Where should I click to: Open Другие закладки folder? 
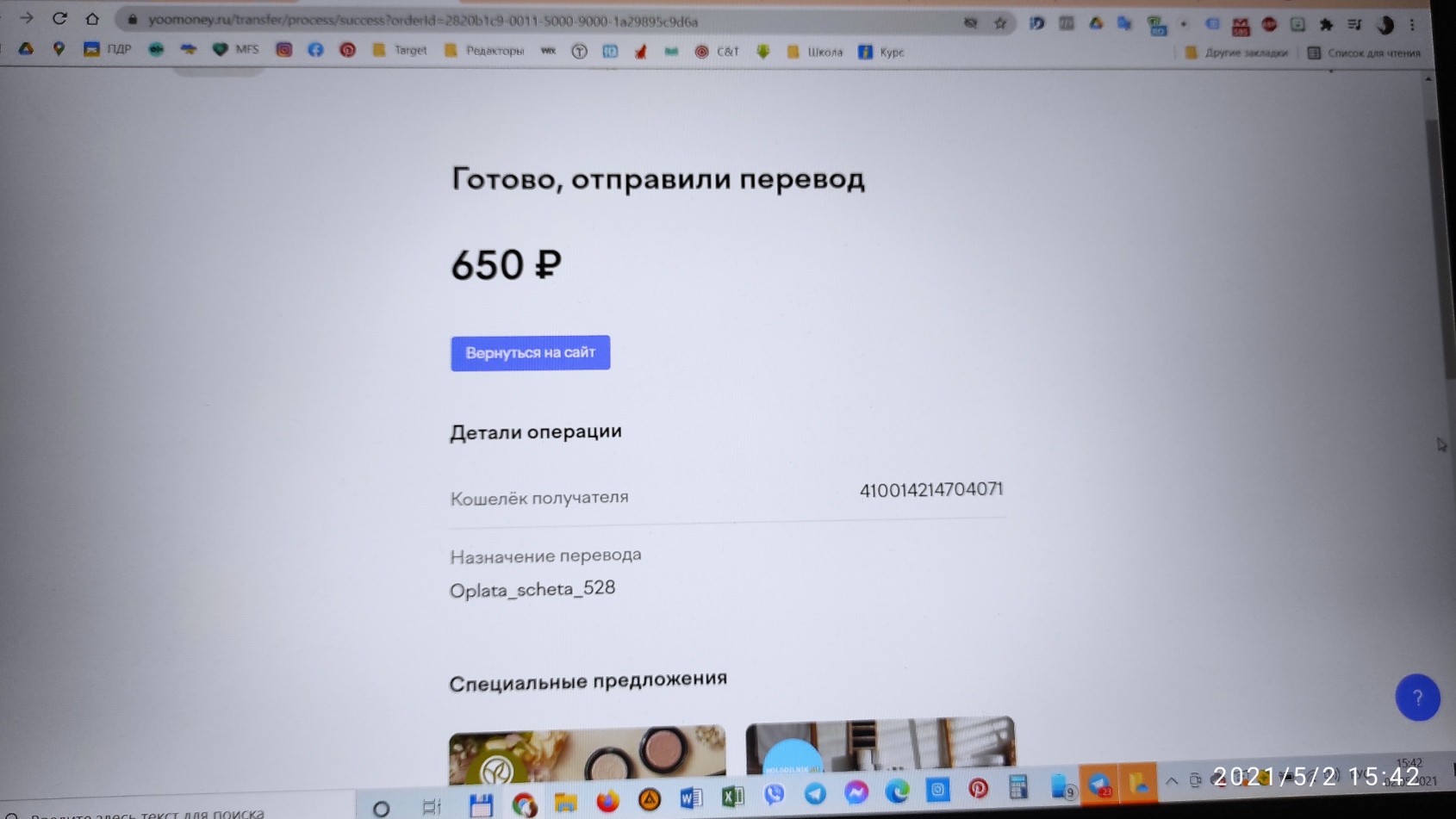point(1236,53)
